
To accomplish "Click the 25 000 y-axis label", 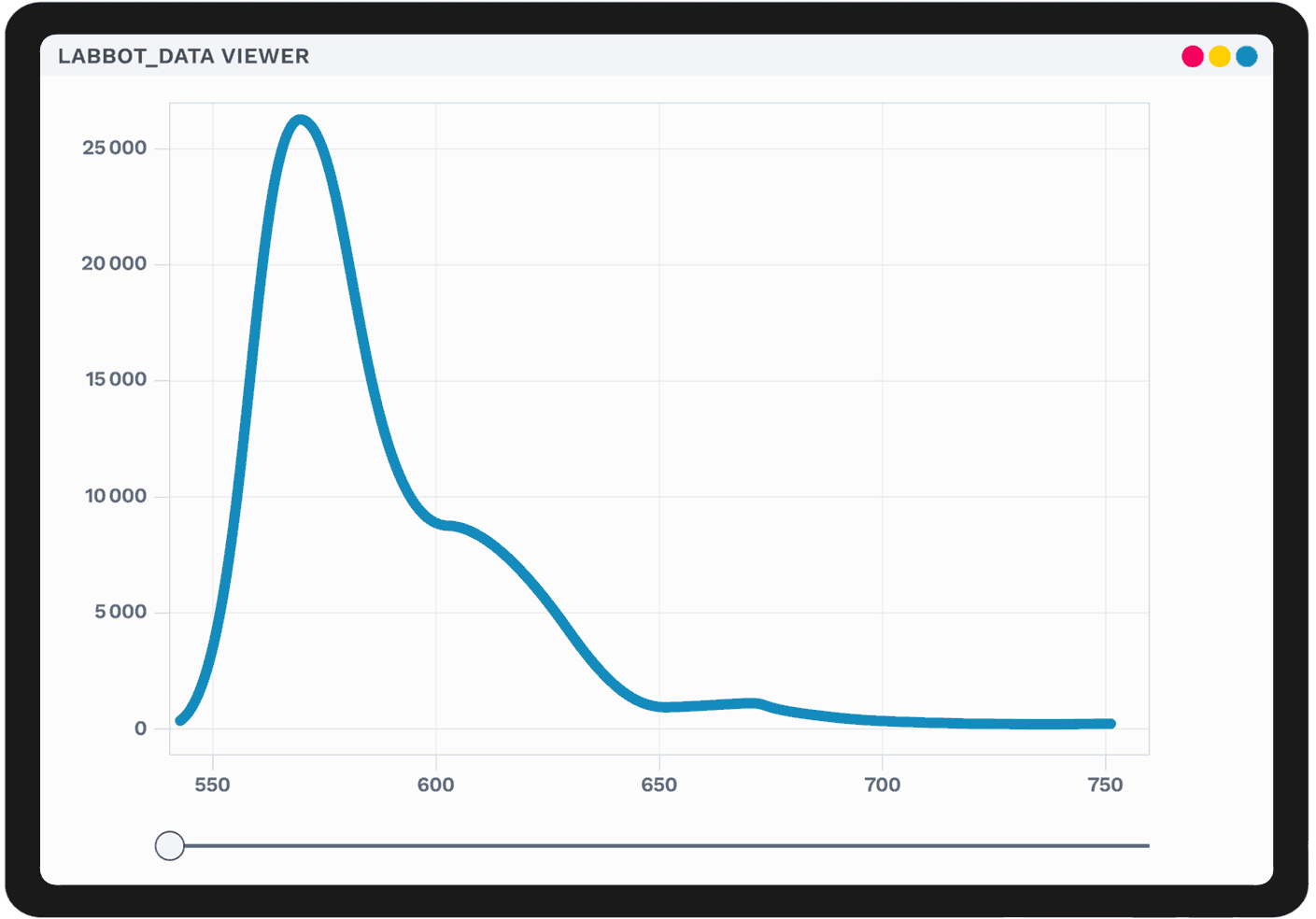I will 114,148.
